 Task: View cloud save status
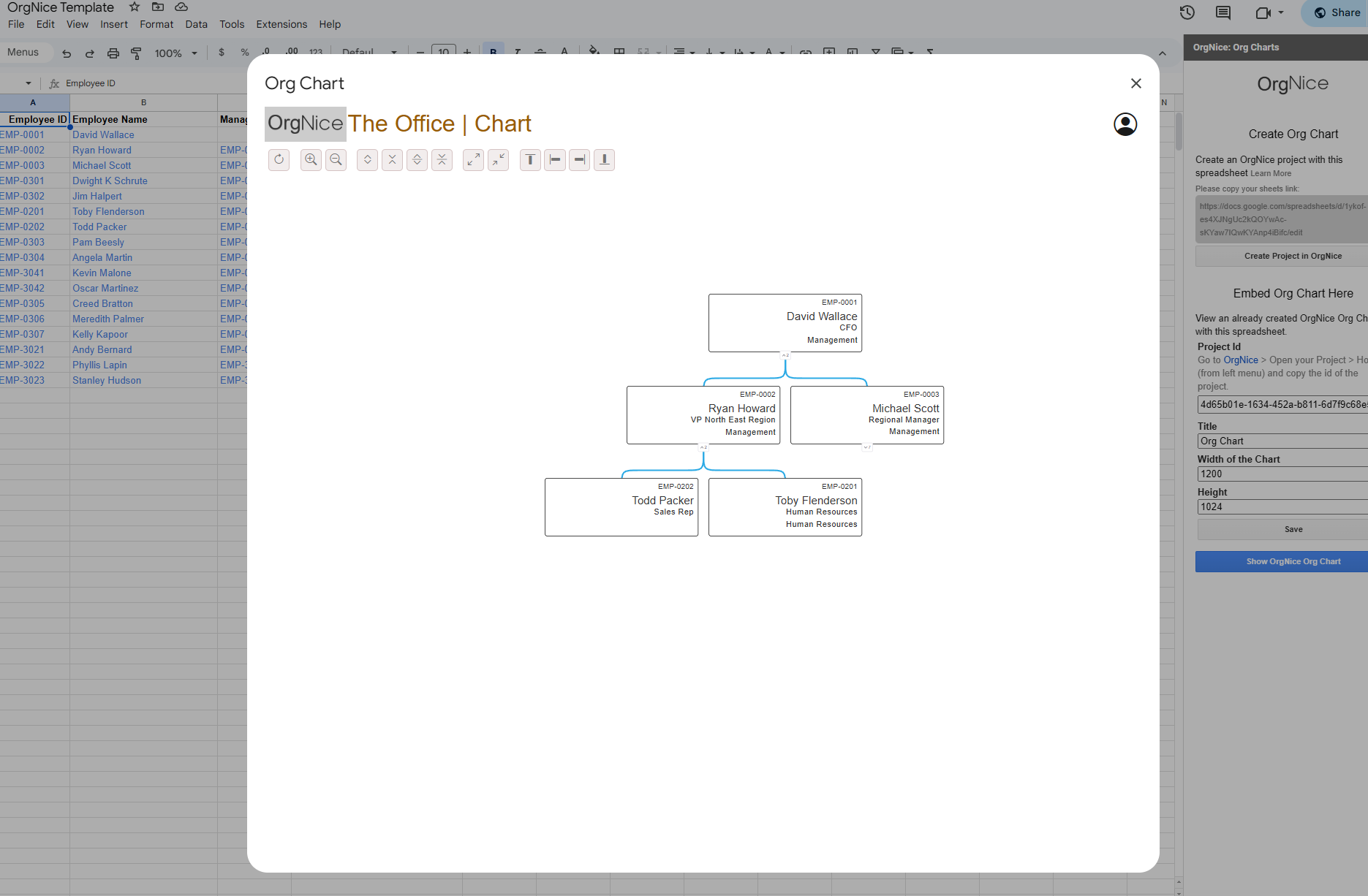tap(181, 7)
